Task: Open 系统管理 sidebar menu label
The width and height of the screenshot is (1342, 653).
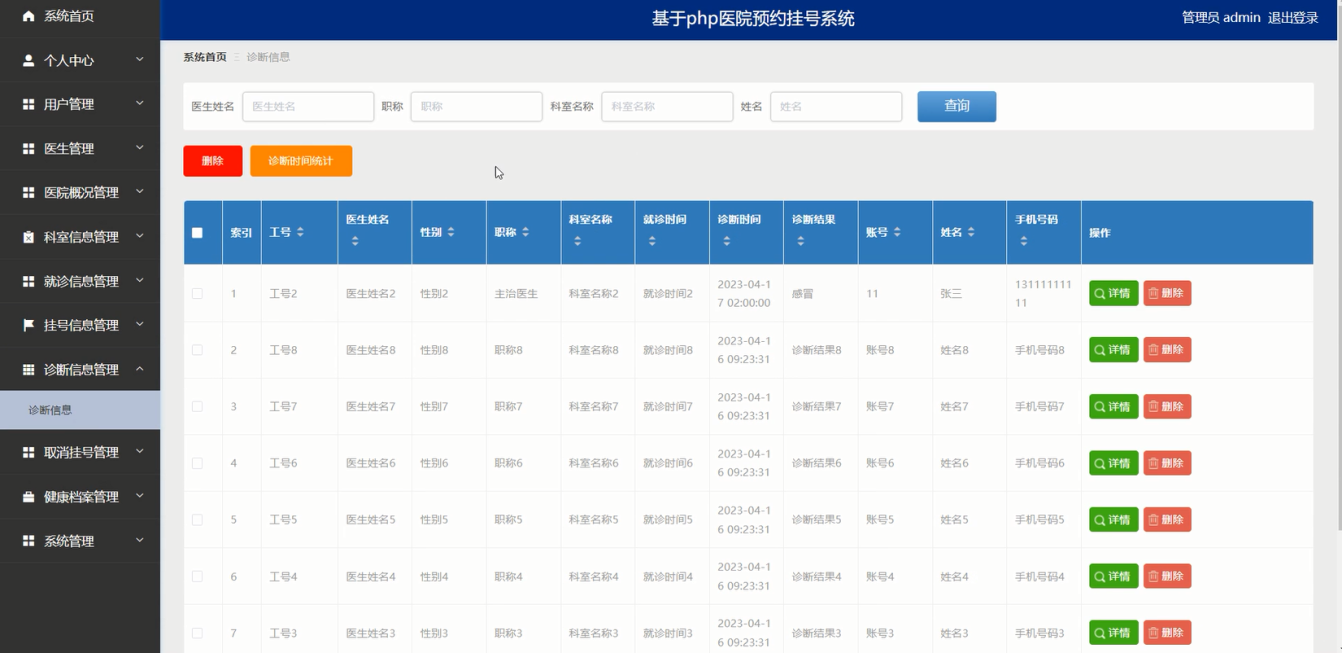Action: pos(69,541)
